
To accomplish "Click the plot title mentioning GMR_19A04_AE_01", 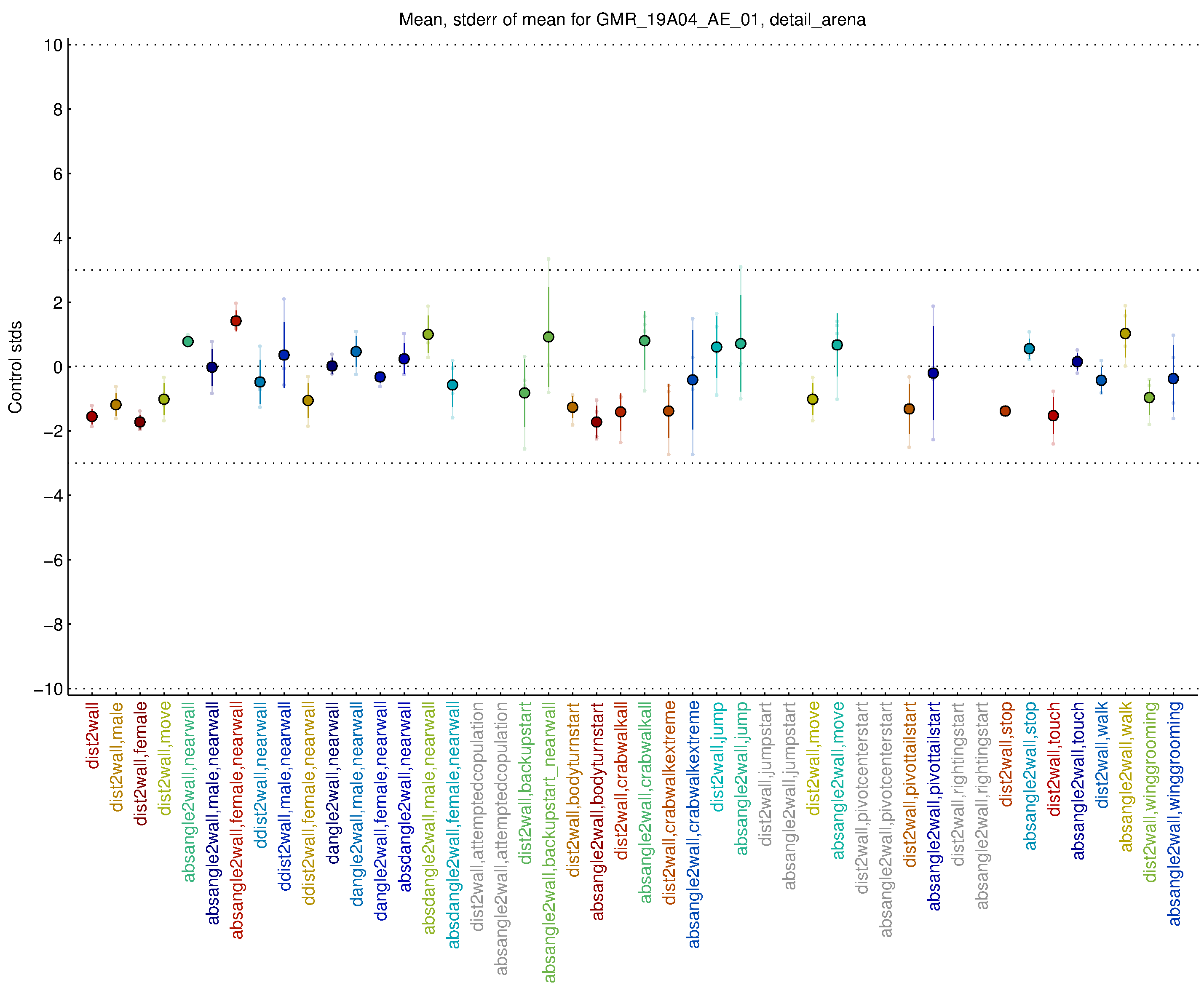I will tap(632, 20).
